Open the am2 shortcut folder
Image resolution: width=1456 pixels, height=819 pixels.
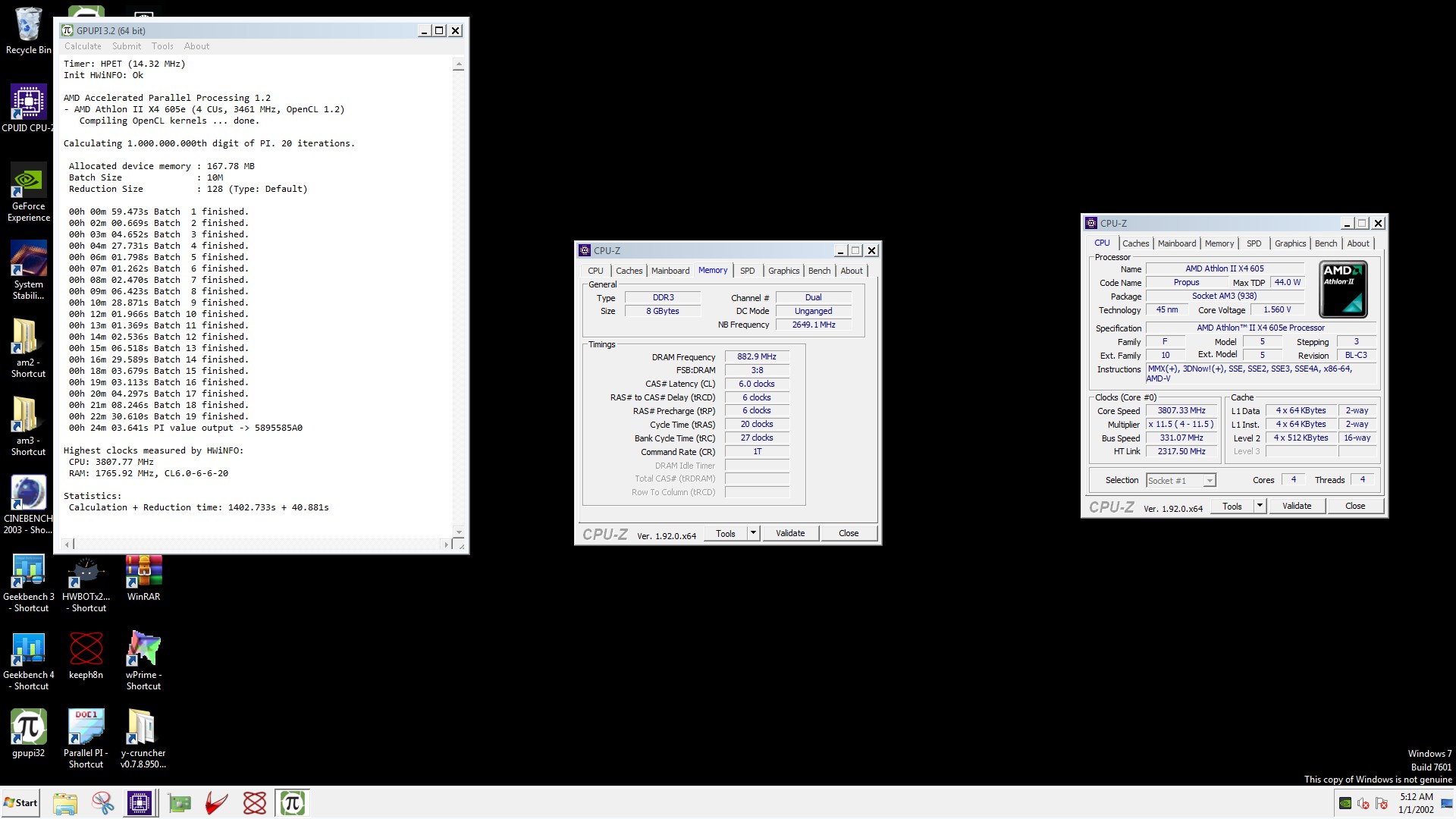28,349
